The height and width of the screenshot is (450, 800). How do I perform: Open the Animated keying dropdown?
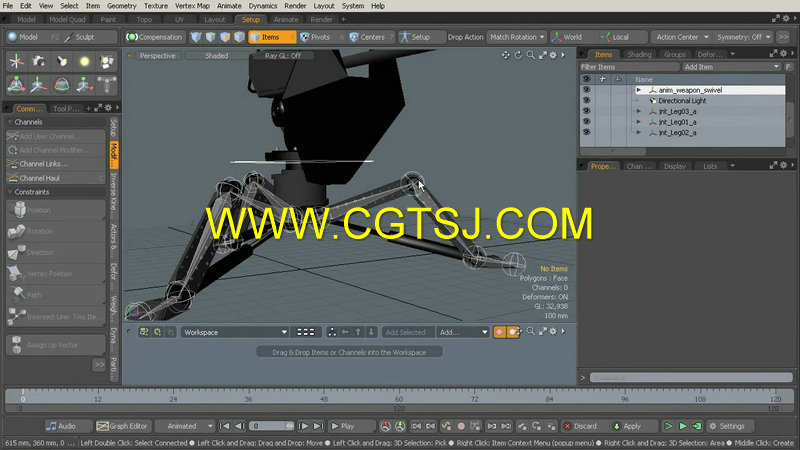184,426
